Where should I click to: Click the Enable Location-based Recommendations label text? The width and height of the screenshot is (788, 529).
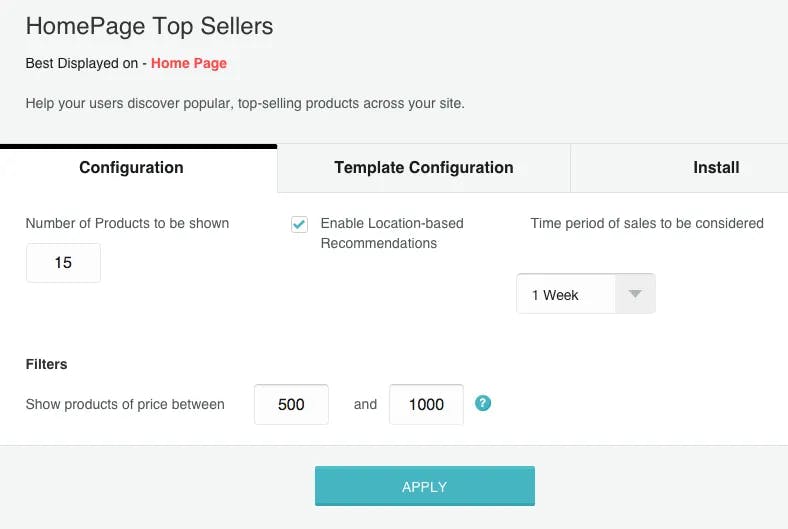pyautogui.click(x=392, y=233)
